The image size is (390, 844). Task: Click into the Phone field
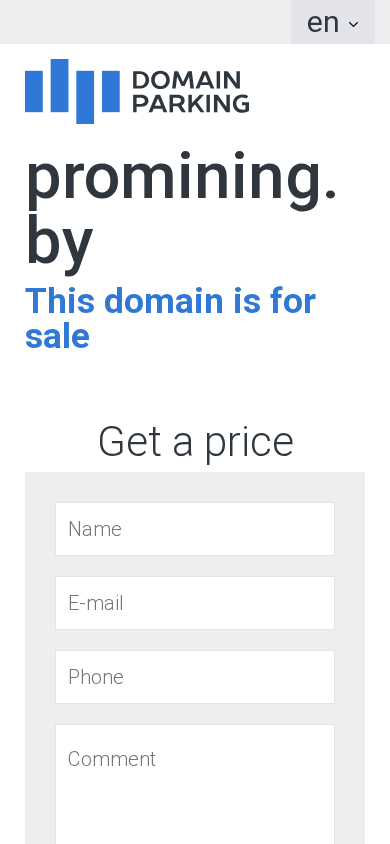pos(195,677)
